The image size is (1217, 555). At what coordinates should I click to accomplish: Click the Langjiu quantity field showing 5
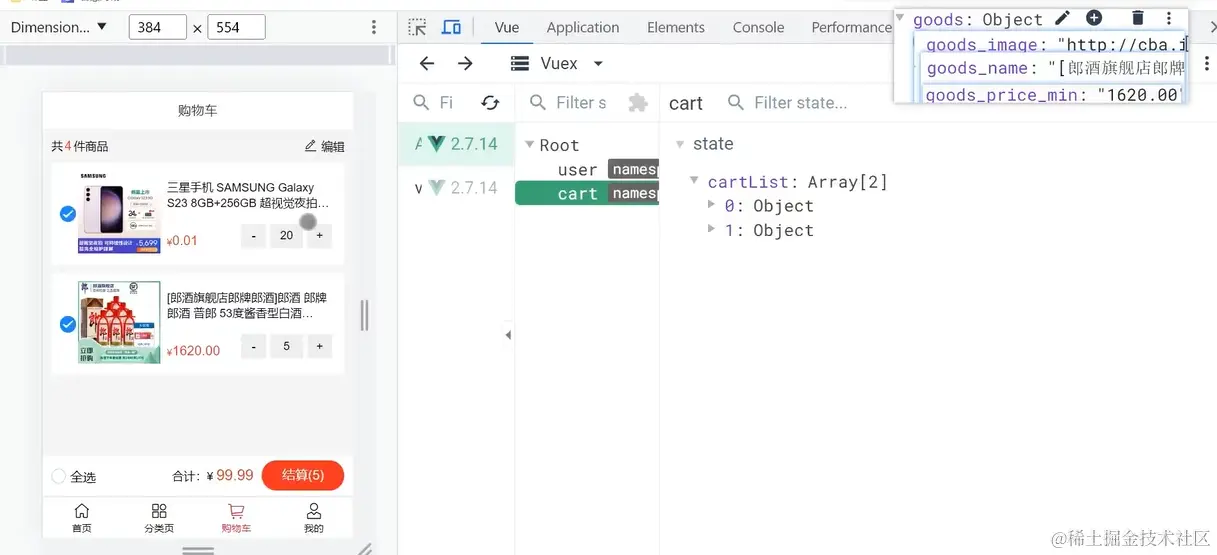tap(287, 346)
